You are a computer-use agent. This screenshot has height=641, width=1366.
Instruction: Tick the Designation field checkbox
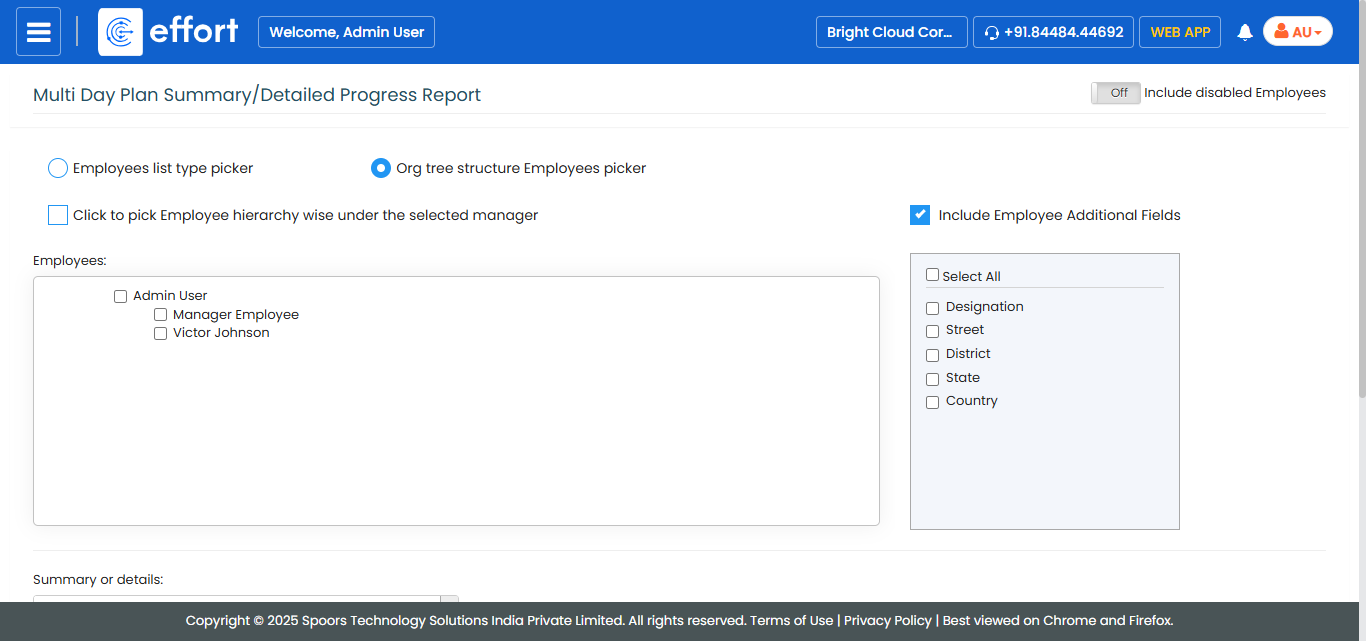933,308
